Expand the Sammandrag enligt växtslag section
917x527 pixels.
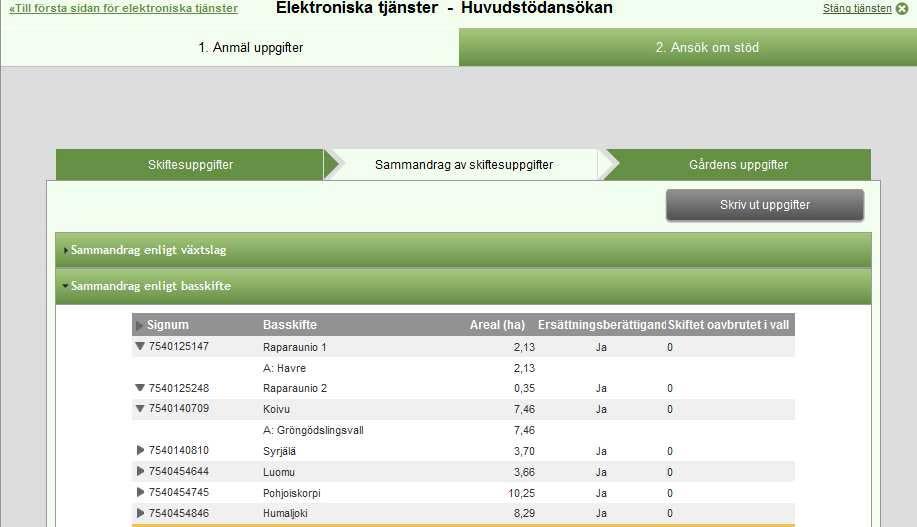(463, 250)
